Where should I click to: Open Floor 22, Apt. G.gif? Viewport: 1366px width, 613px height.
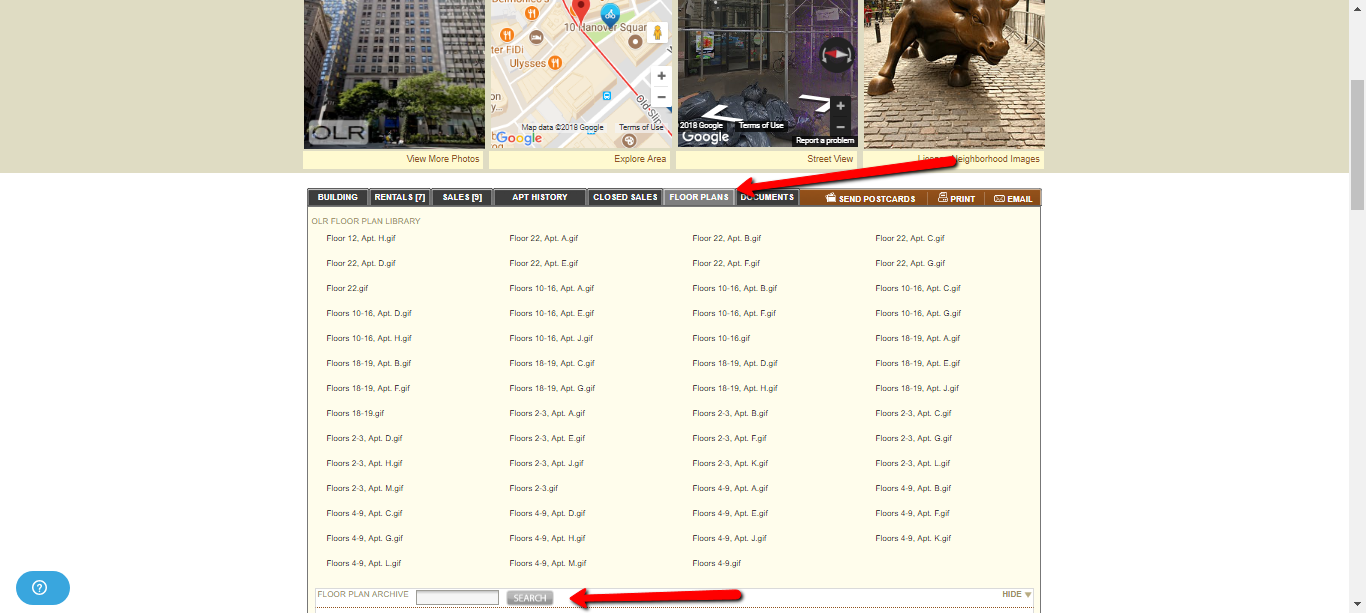point(910,263)
